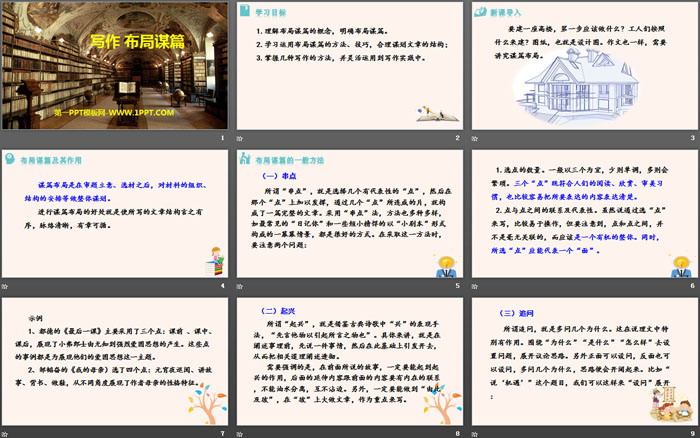Click the icon beside 布局谋篇的一般方法 heading
This screenshot has width=700, height=438.
(x=245, y=159)
